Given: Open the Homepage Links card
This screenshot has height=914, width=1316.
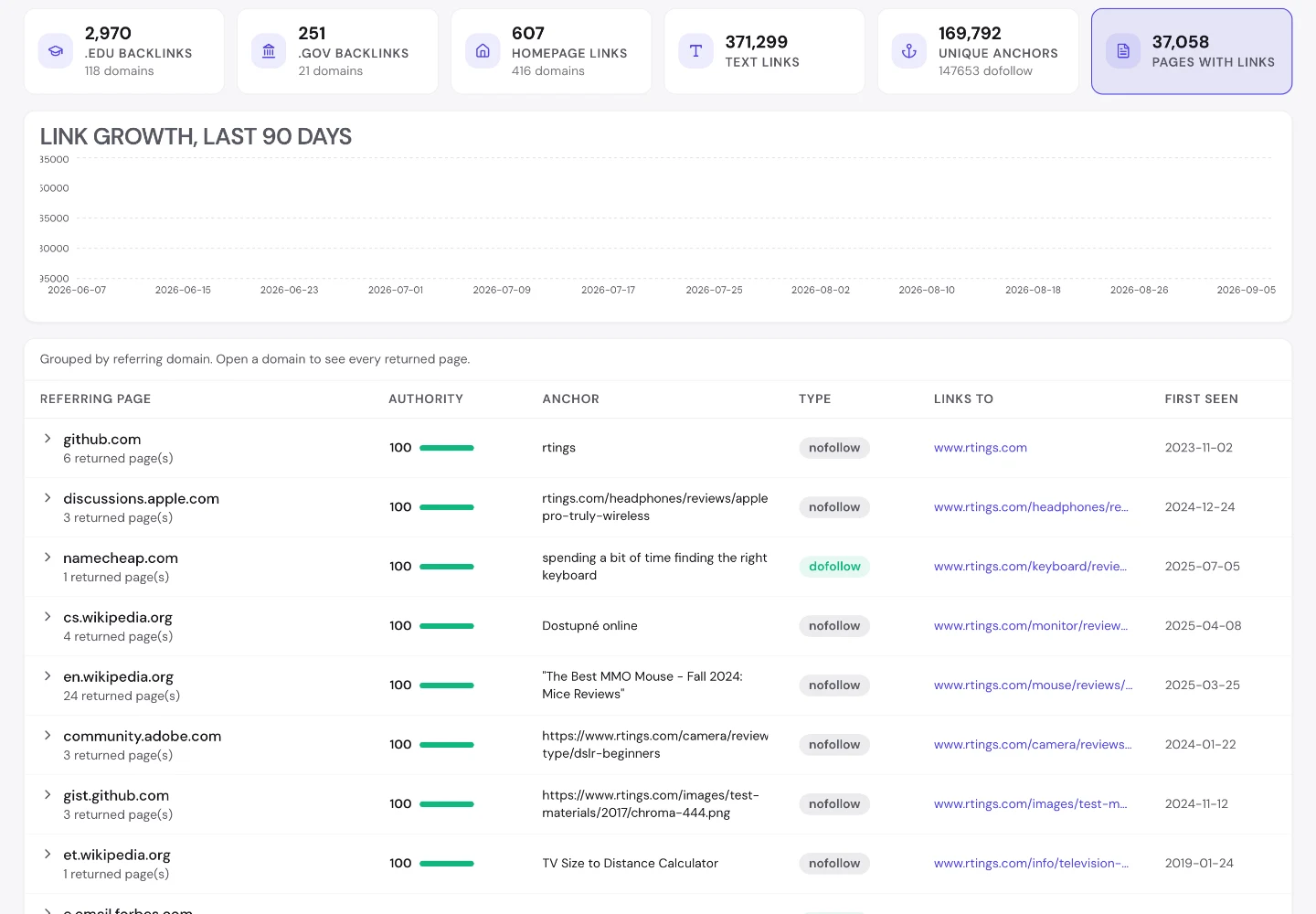Looking at the screenshot, I should (551, 51).
